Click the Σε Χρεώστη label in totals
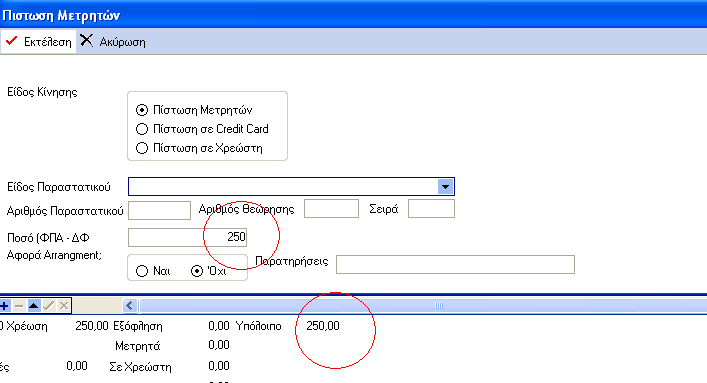The height and width of the screenshot is (383, 707). pyautogui.click(x=140, y=367)
